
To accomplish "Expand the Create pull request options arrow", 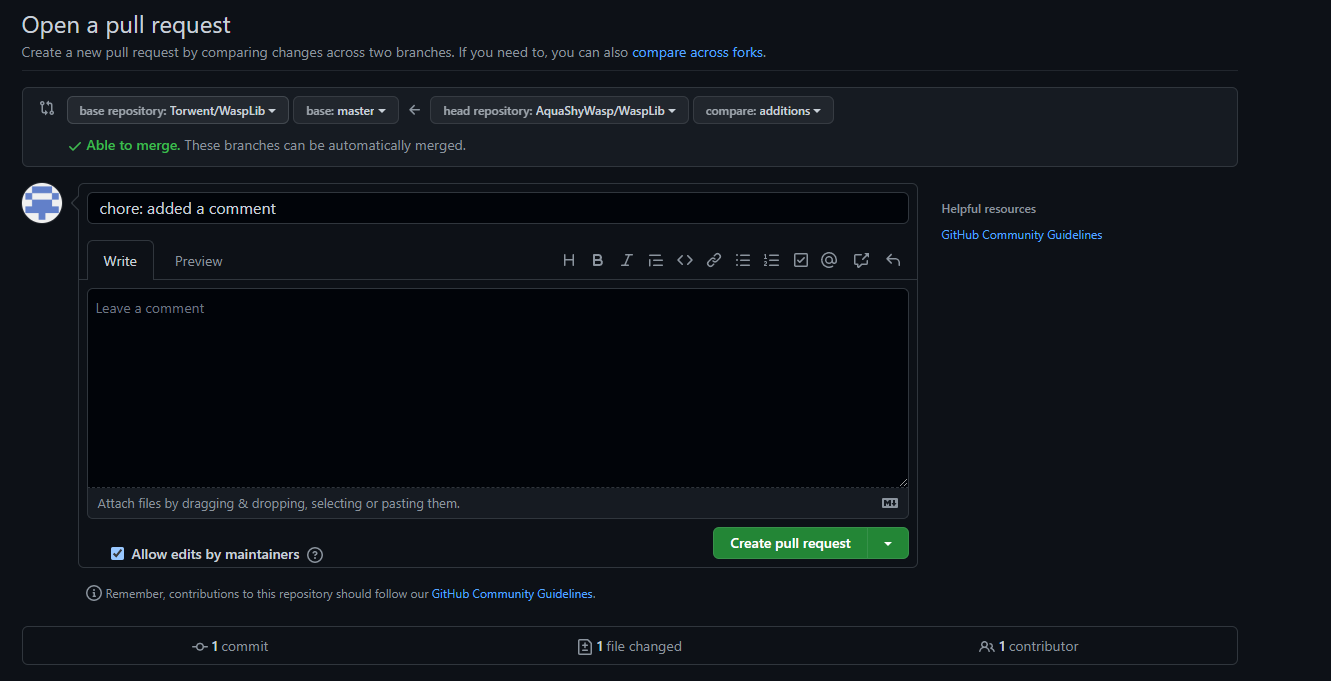I will pos(888,543).
